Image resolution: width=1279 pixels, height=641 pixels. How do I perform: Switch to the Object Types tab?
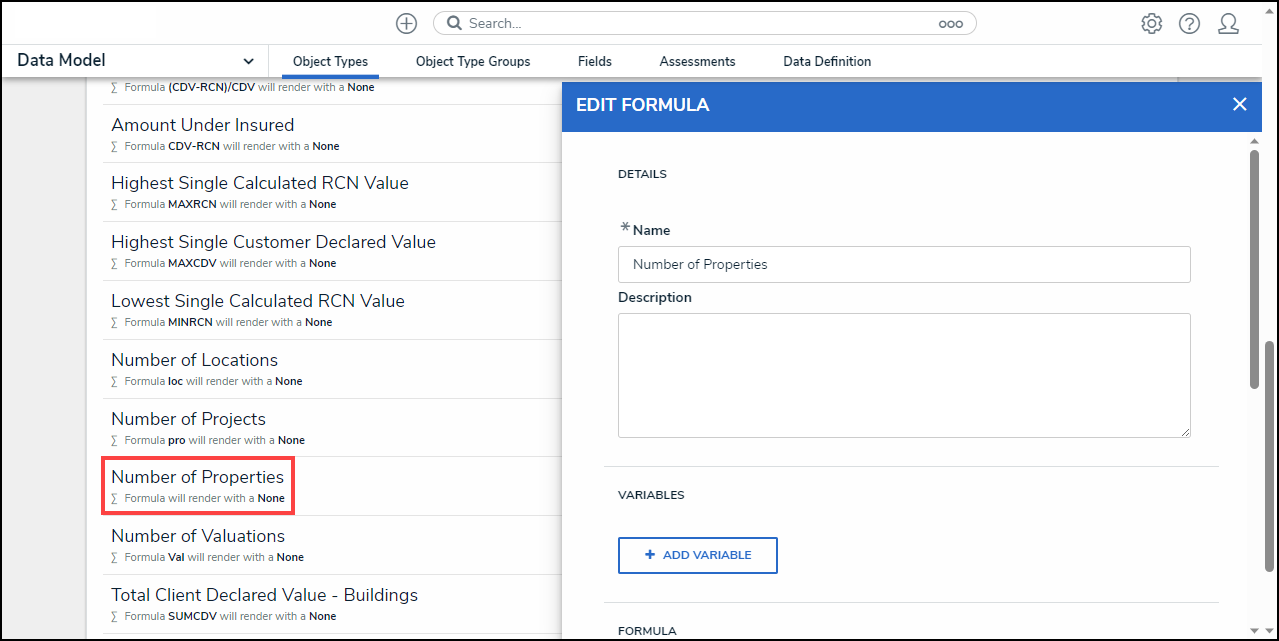330,61
